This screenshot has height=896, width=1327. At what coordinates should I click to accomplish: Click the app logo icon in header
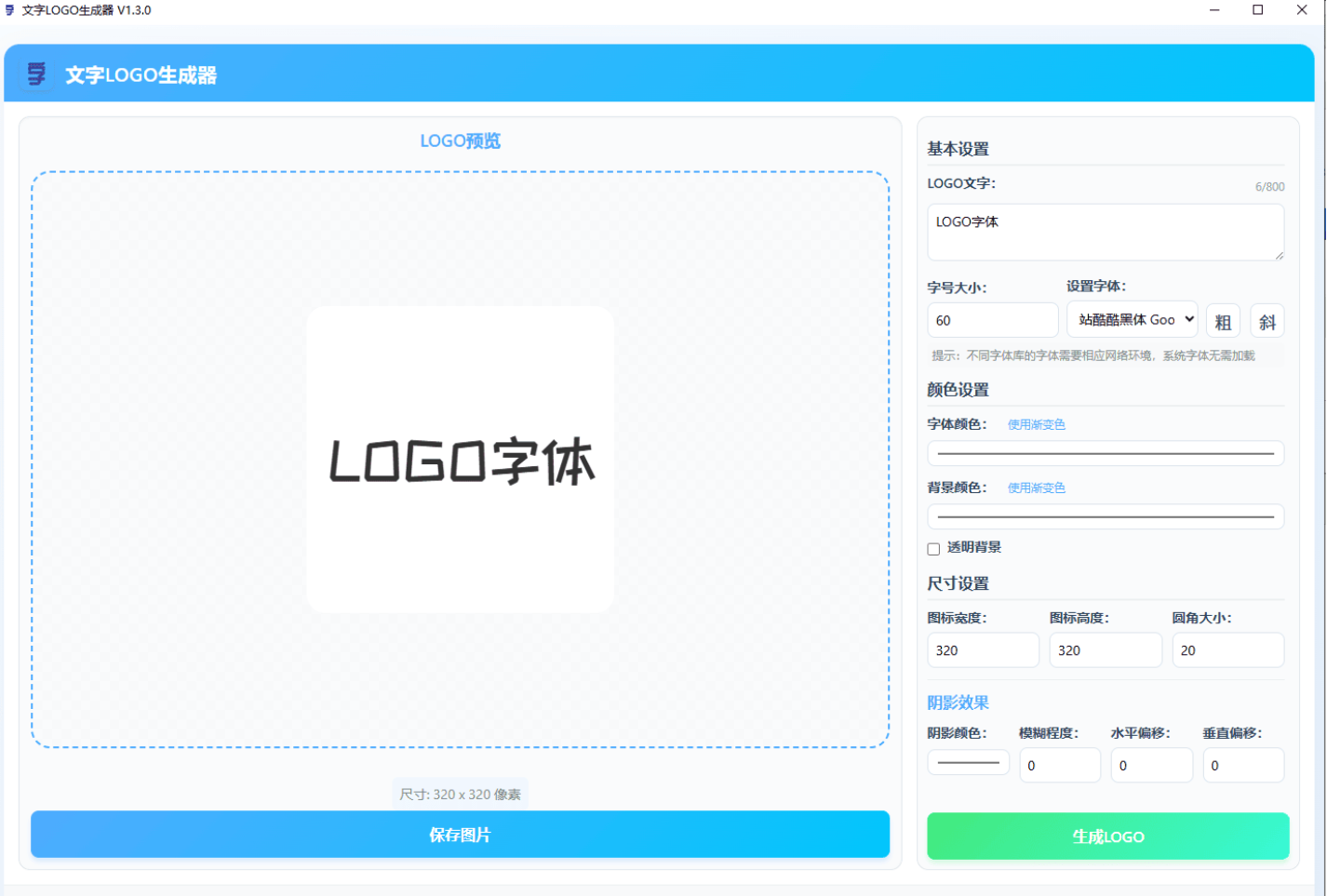click(x=36, y=74)
